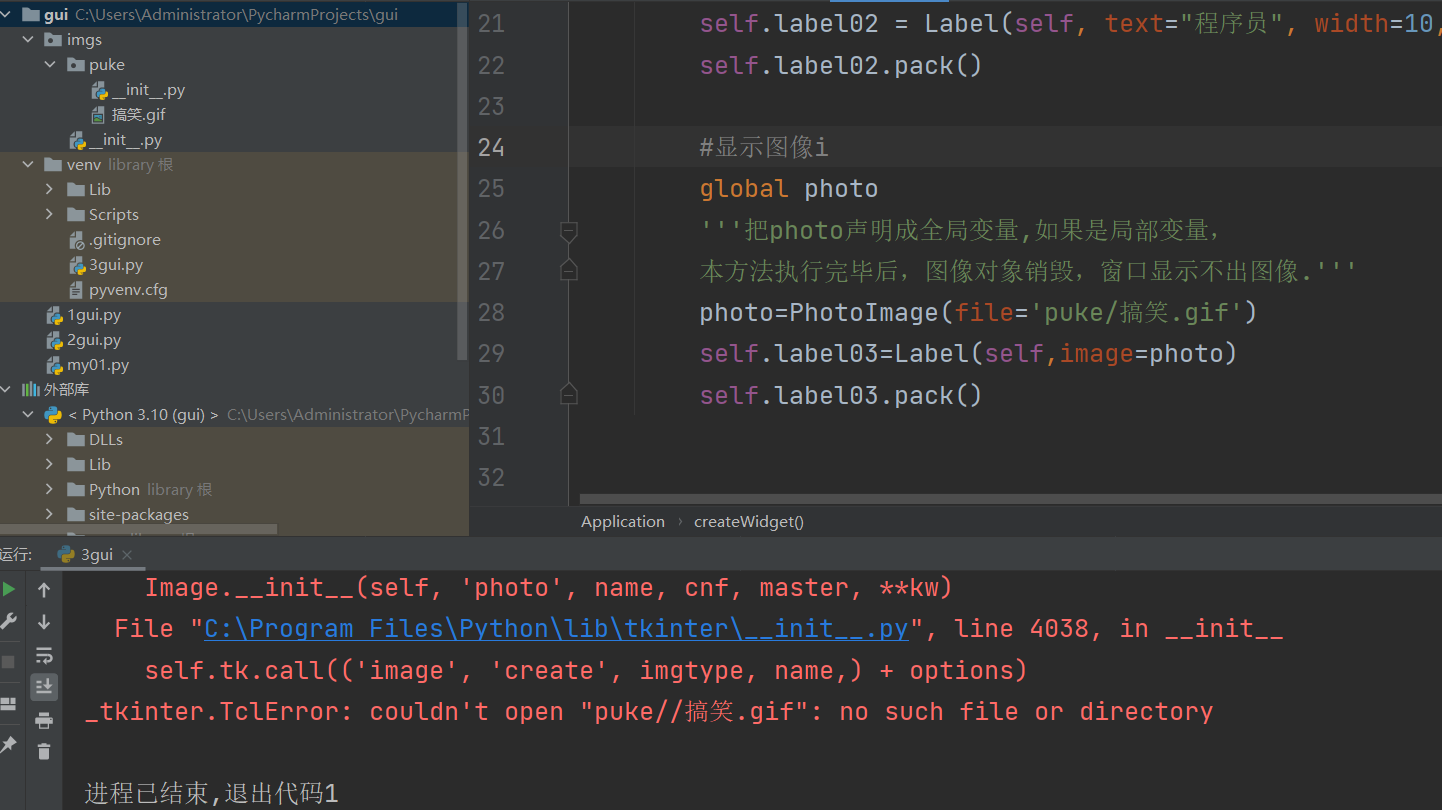Click the editor horizontal scrollbar
This screenshot has height=810, width=1442.
pyautogui.click(x=1010, y=499)
